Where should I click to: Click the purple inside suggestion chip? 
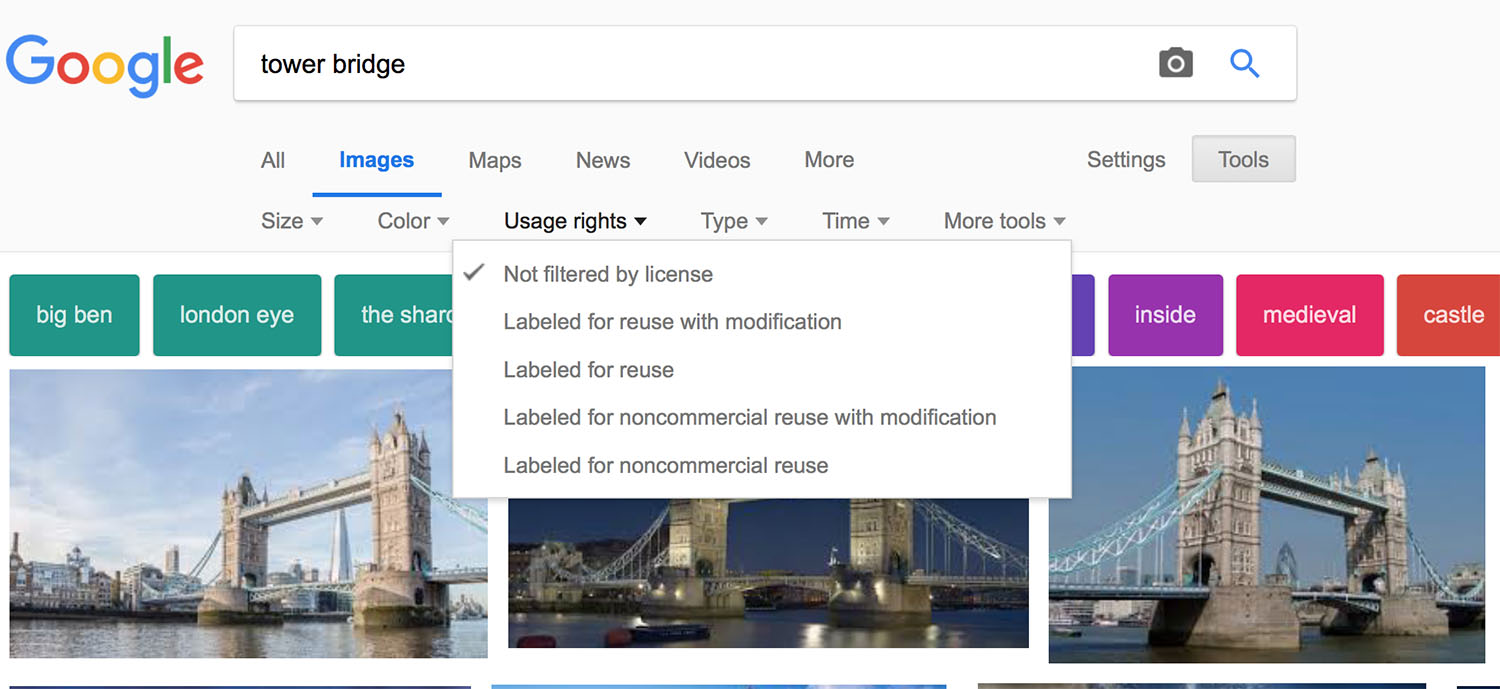click(x=1165, y=315)
